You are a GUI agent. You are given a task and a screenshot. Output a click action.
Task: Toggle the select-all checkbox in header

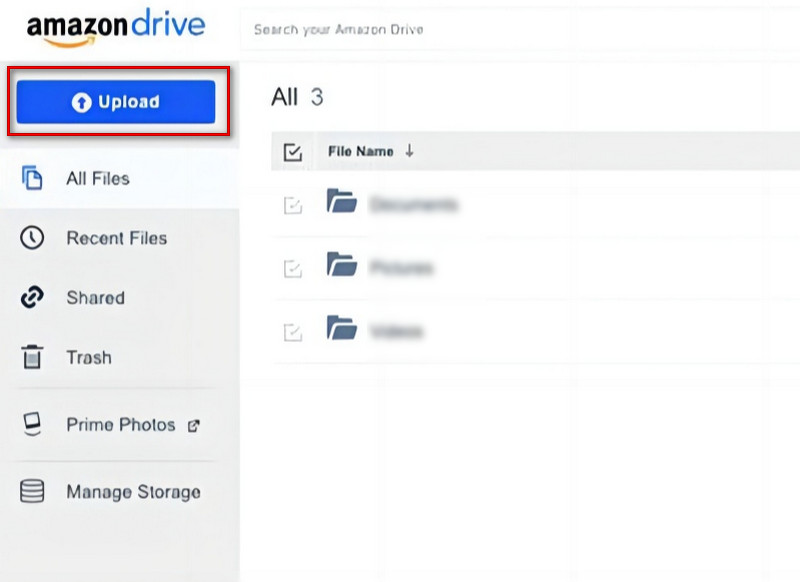tap(293, 152)
